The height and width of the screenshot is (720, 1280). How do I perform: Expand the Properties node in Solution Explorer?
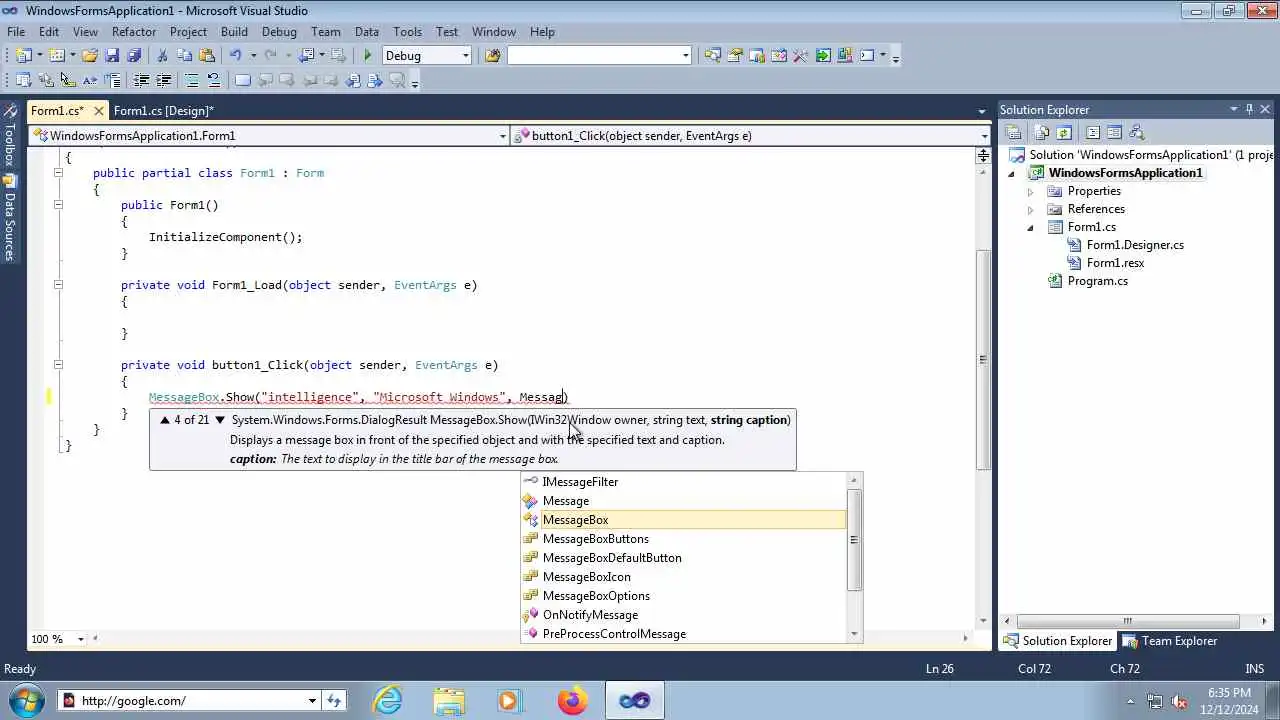1030,191
